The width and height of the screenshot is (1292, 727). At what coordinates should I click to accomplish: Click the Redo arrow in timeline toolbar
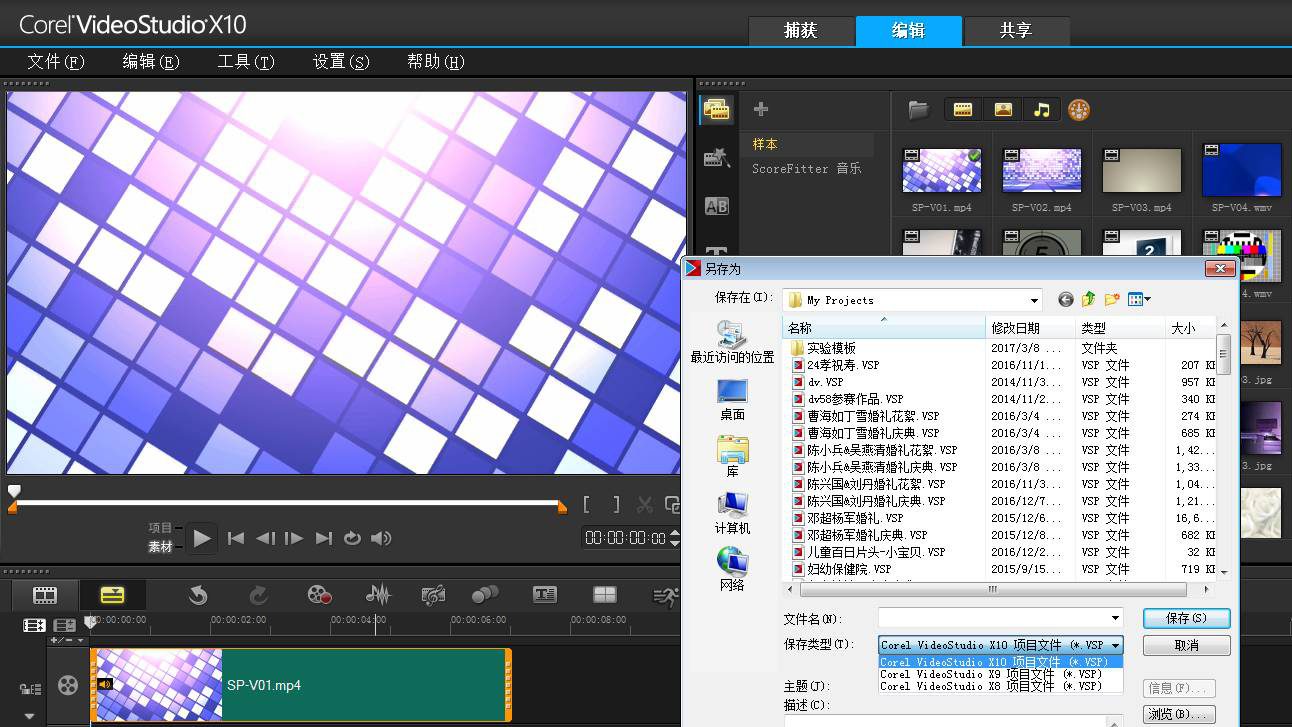[258, 595]
